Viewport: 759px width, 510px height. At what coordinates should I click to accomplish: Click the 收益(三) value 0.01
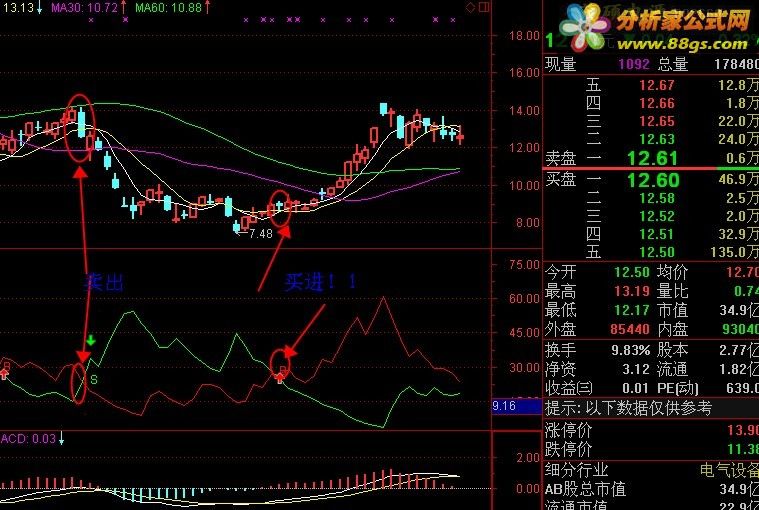pyautogui.click(x=636, y=388)
